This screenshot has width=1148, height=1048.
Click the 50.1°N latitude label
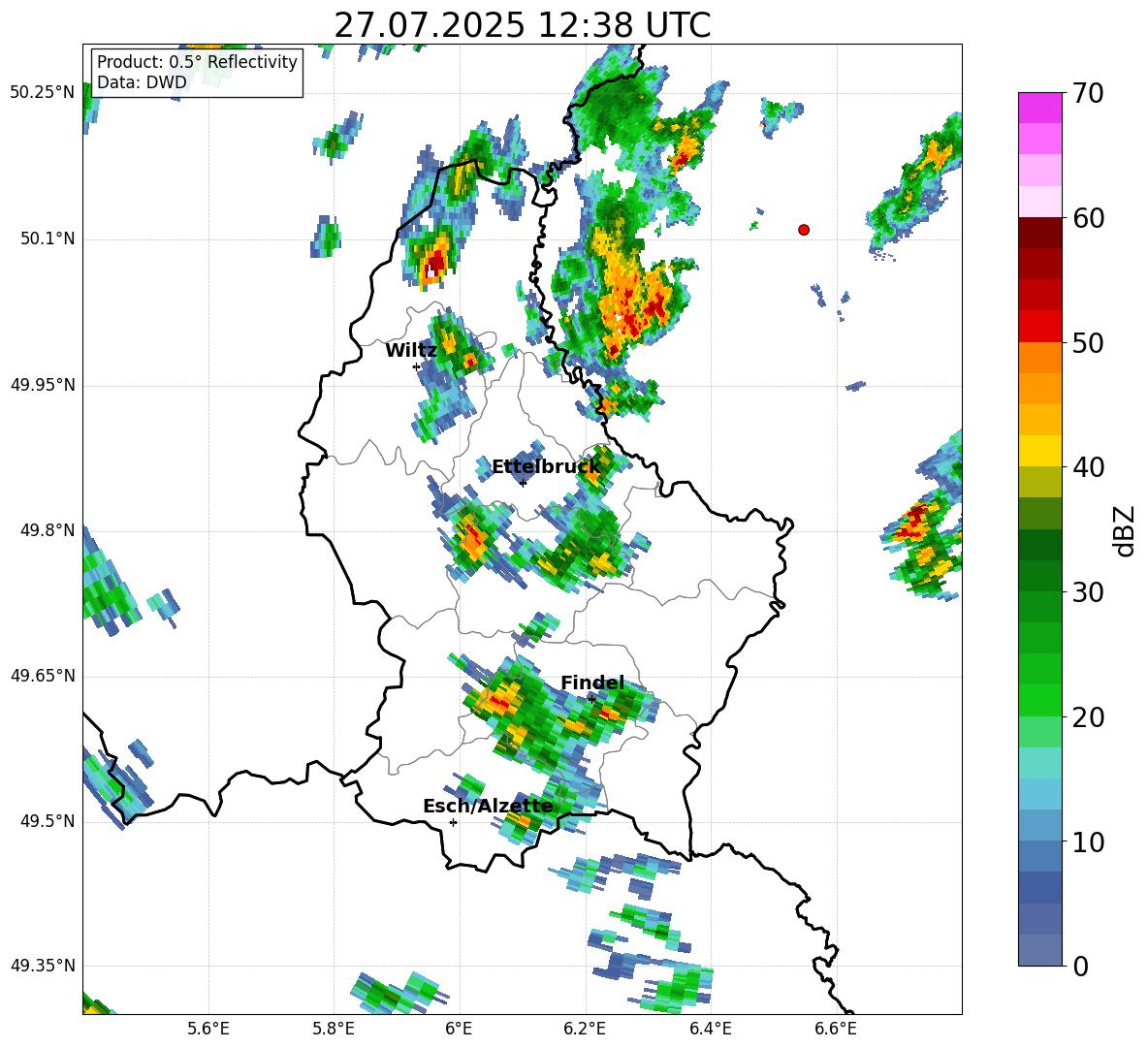(x=47, y=238)
